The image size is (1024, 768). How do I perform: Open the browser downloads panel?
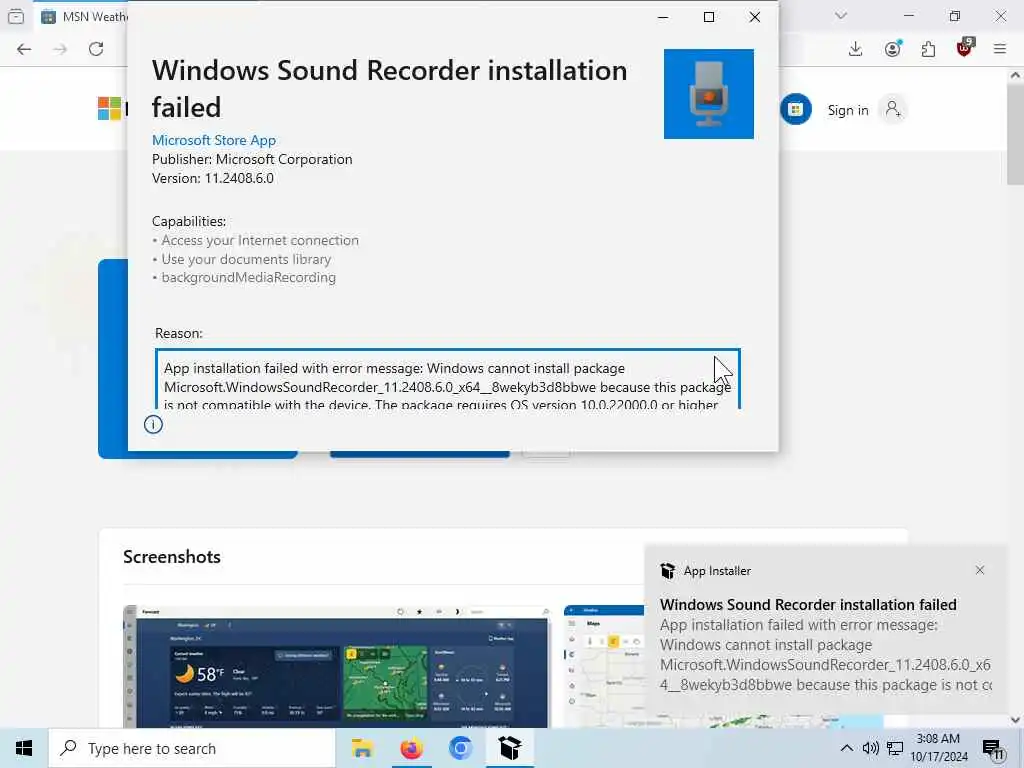pos(856,49)
